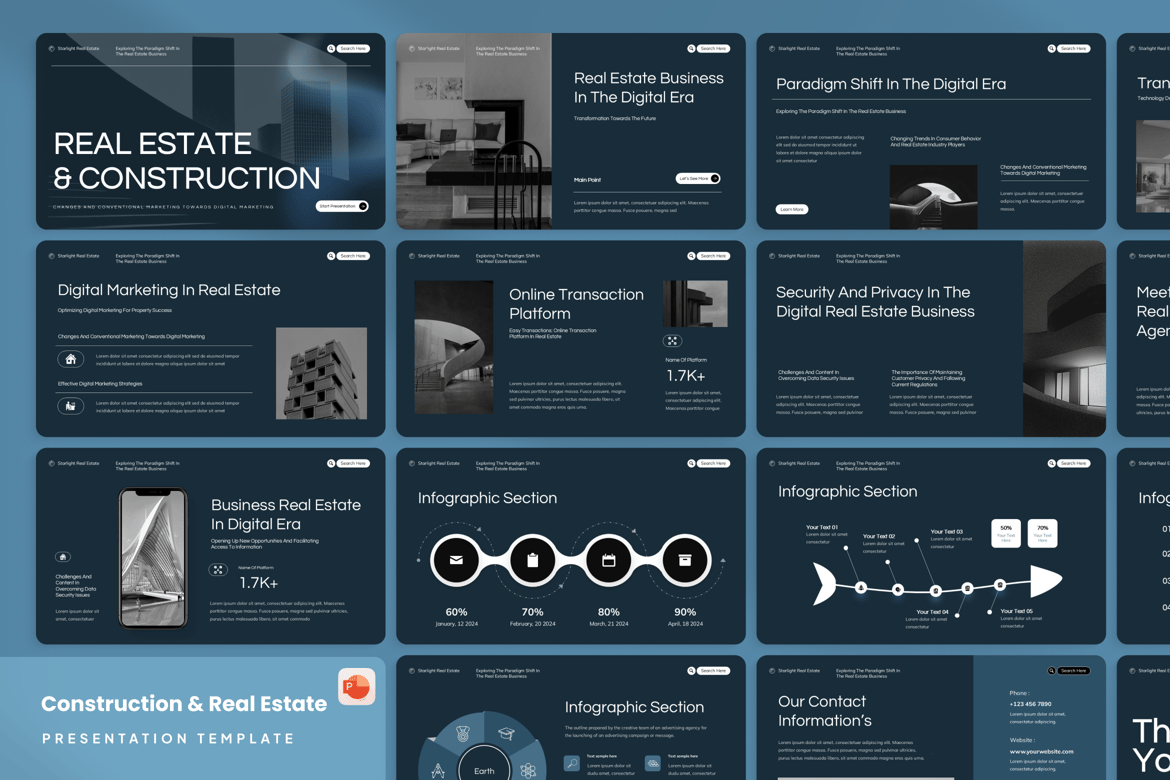Select the Real Estate & Construction title slide

pyautogui.click(x=210, y=131)
